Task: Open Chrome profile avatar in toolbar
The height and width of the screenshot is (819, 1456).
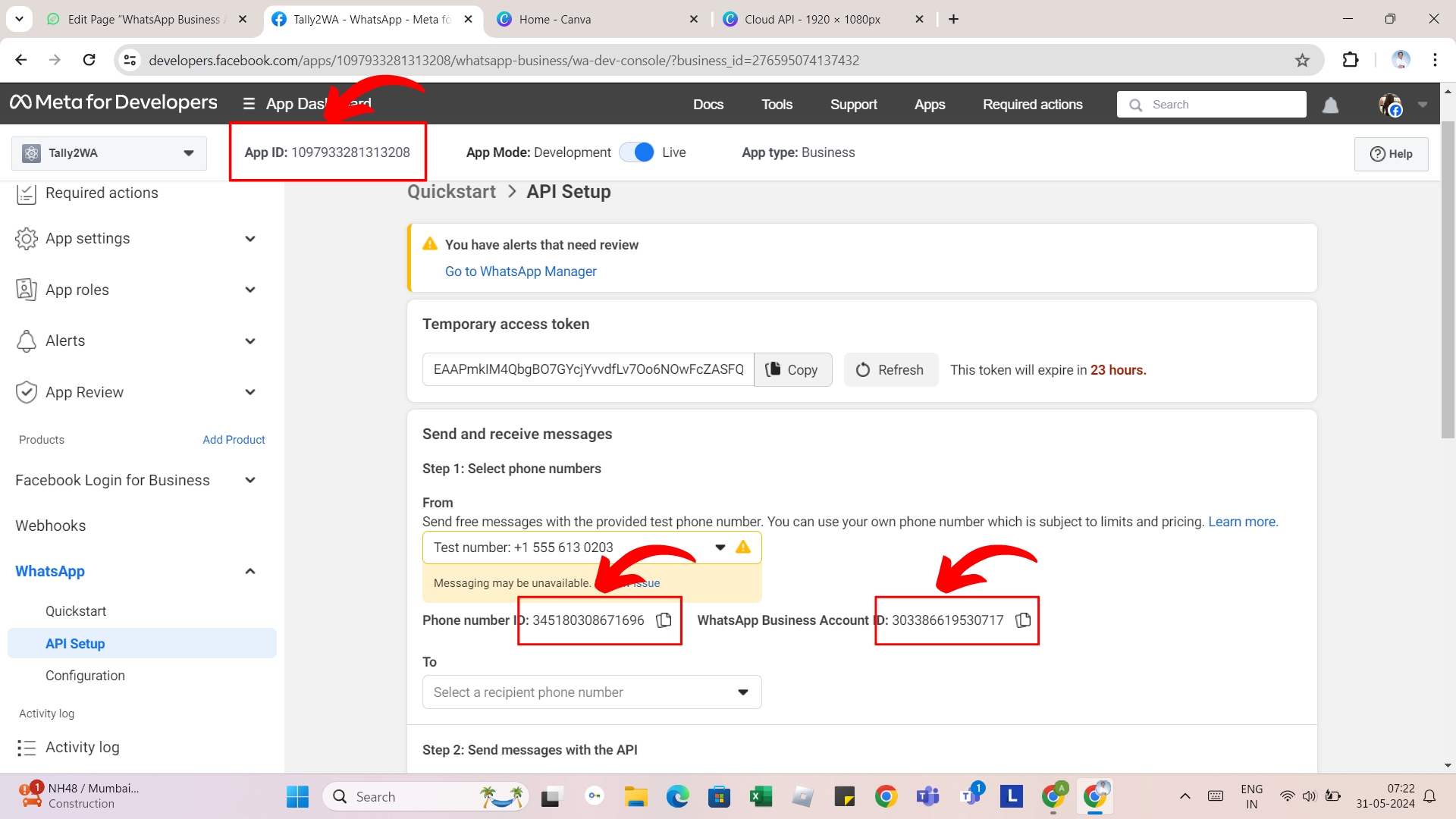Action: coord(1401,60)
